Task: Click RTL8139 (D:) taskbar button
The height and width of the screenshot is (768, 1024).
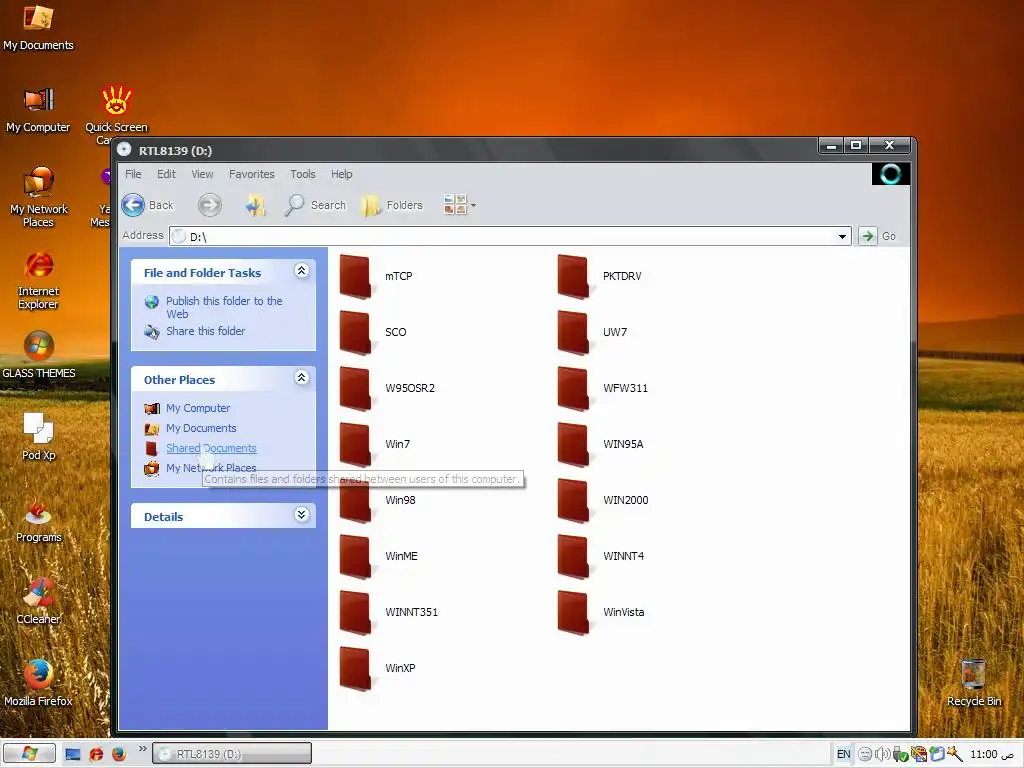Action: (x=232, y=754)
